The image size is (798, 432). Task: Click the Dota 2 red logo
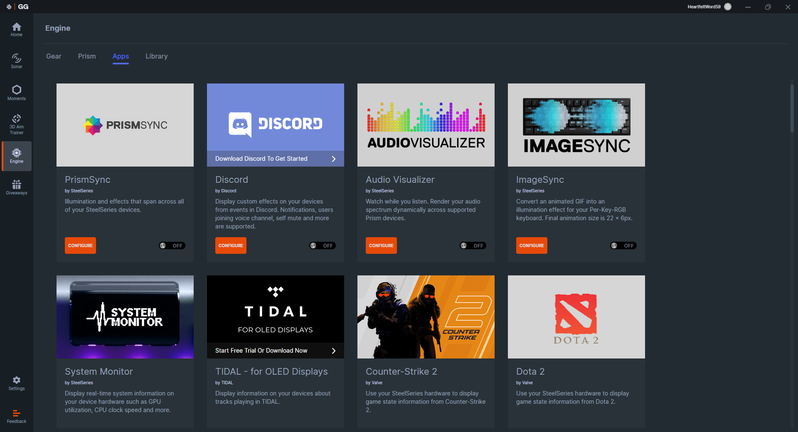(x=576, y=313)
